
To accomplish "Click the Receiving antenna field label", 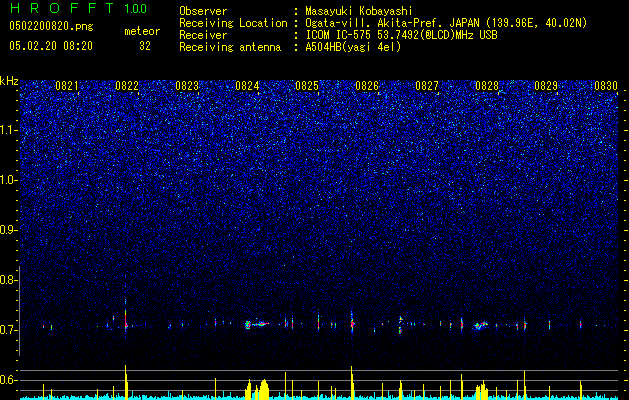I will pos(230,47).
